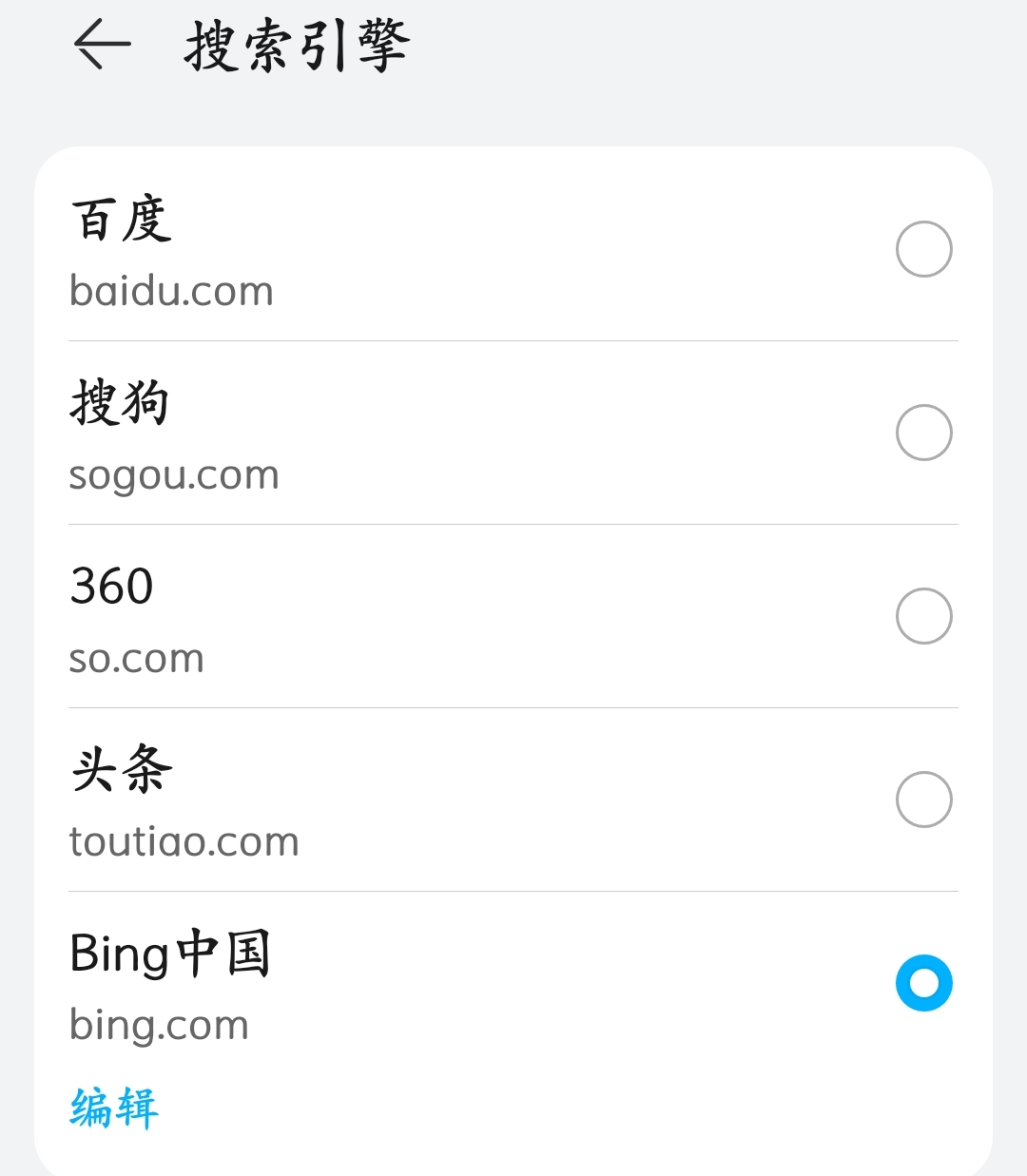Select the 百度 radio button
Image resolution: width=1027 pixels, height=1176 pixels.
[x=923, y=249]
